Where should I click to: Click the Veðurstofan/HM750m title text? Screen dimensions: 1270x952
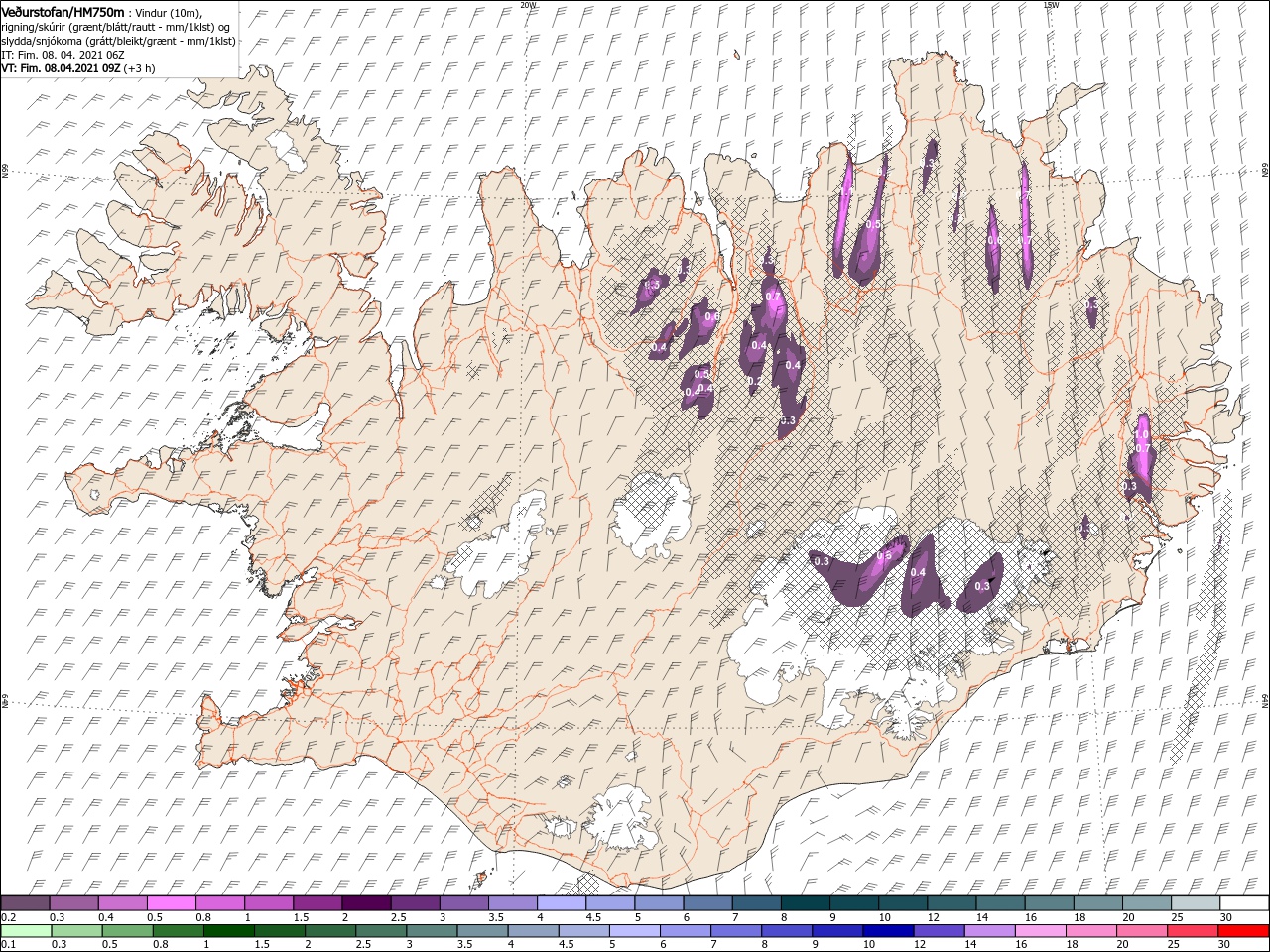point(63,11)
